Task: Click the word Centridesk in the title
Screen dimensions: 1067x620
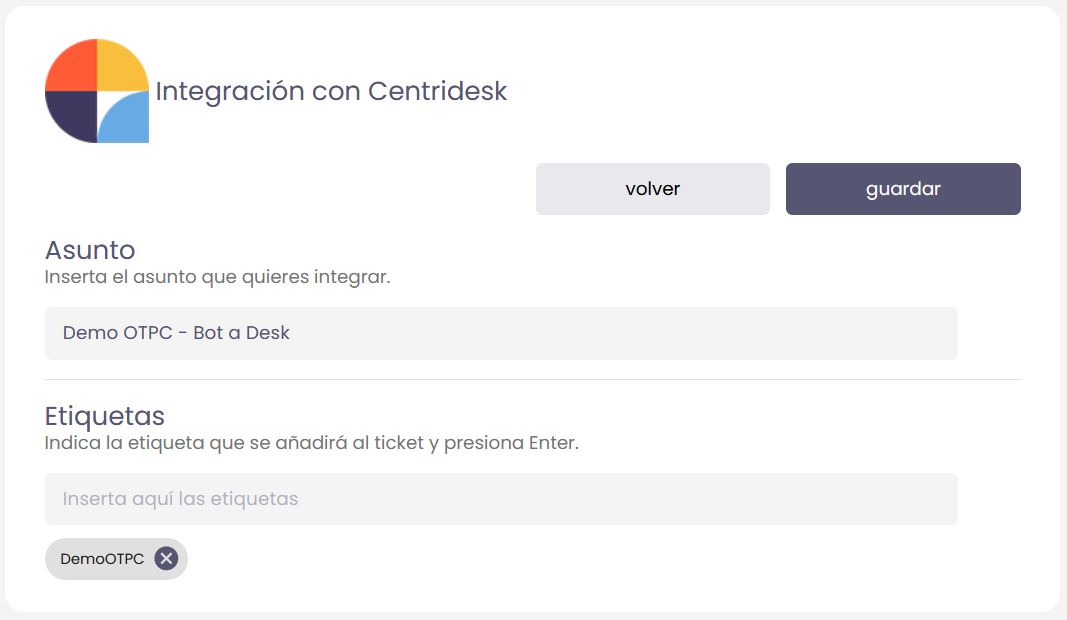Action: click(x=437, y=91)
